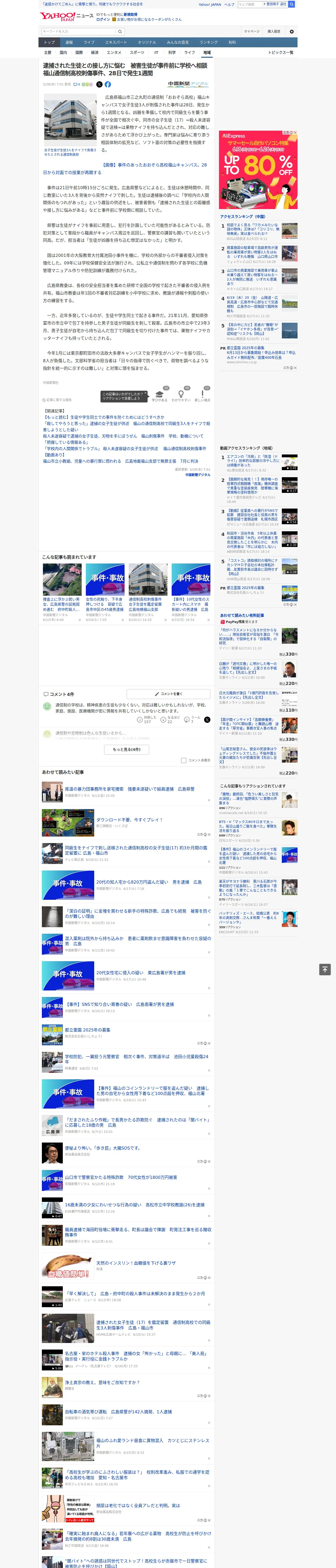Click the 購入履歴 button
The width and height of the screenshot is (336, 1568).
click(274, 31)
